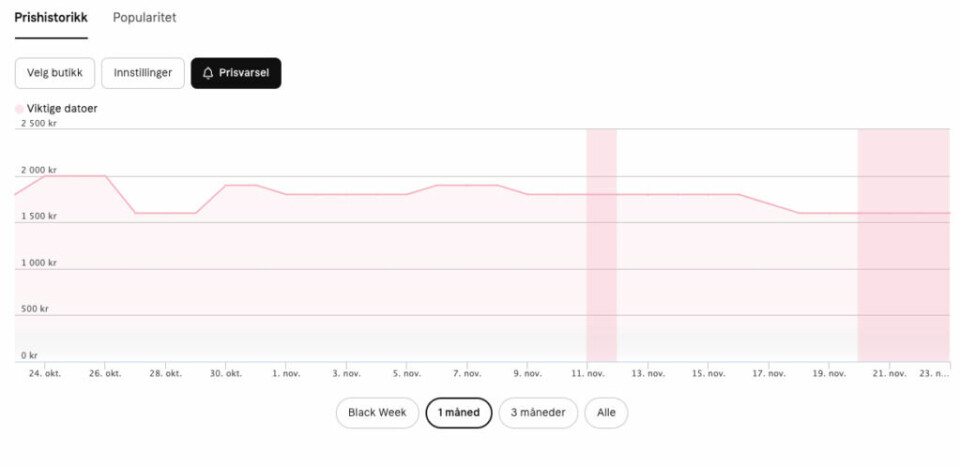The height and width of the screenshot is (466, 960).
Task: Click the highlighted 11. nov. date band
Action: pos(602,245)
